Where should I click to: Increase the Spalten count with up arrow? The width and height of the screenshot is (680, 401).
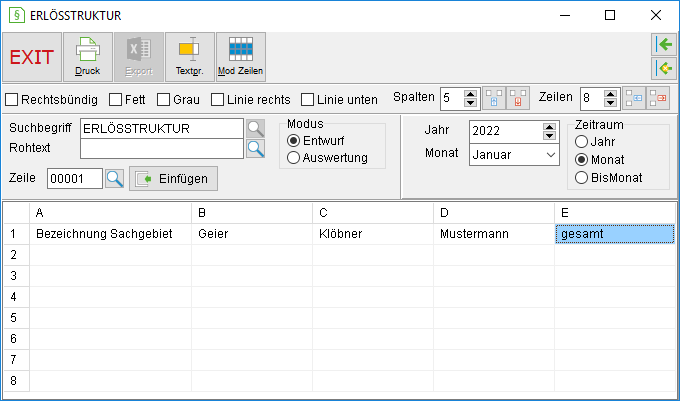coord(471,94)
